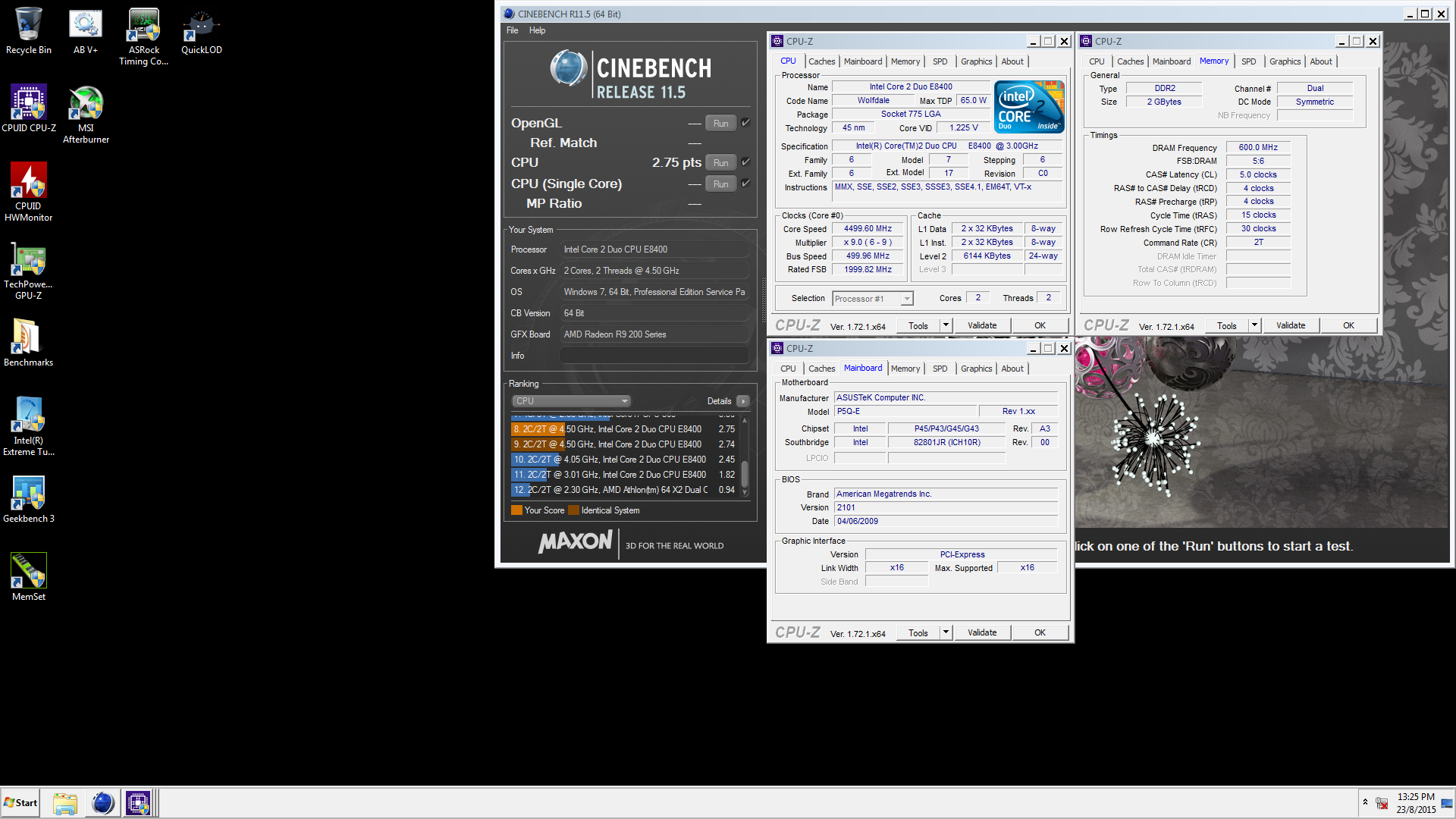Run the OpenGL benchmark
This screenshot has height=819, width=1456.
coord(720,123)
